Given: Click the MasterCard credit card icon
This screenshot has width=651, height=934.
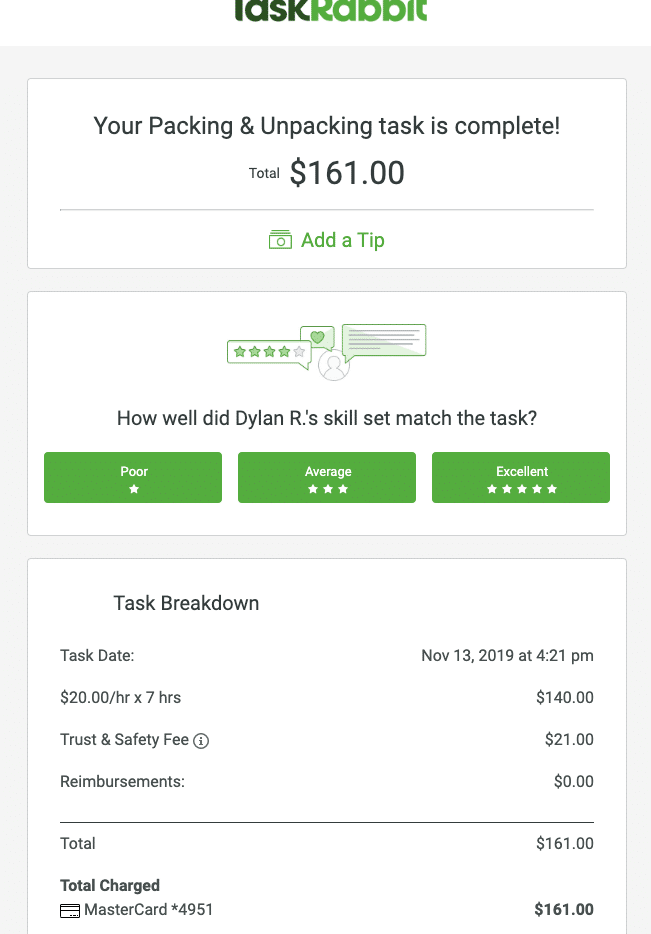Looking at the screenshot, I should [70, 911].
